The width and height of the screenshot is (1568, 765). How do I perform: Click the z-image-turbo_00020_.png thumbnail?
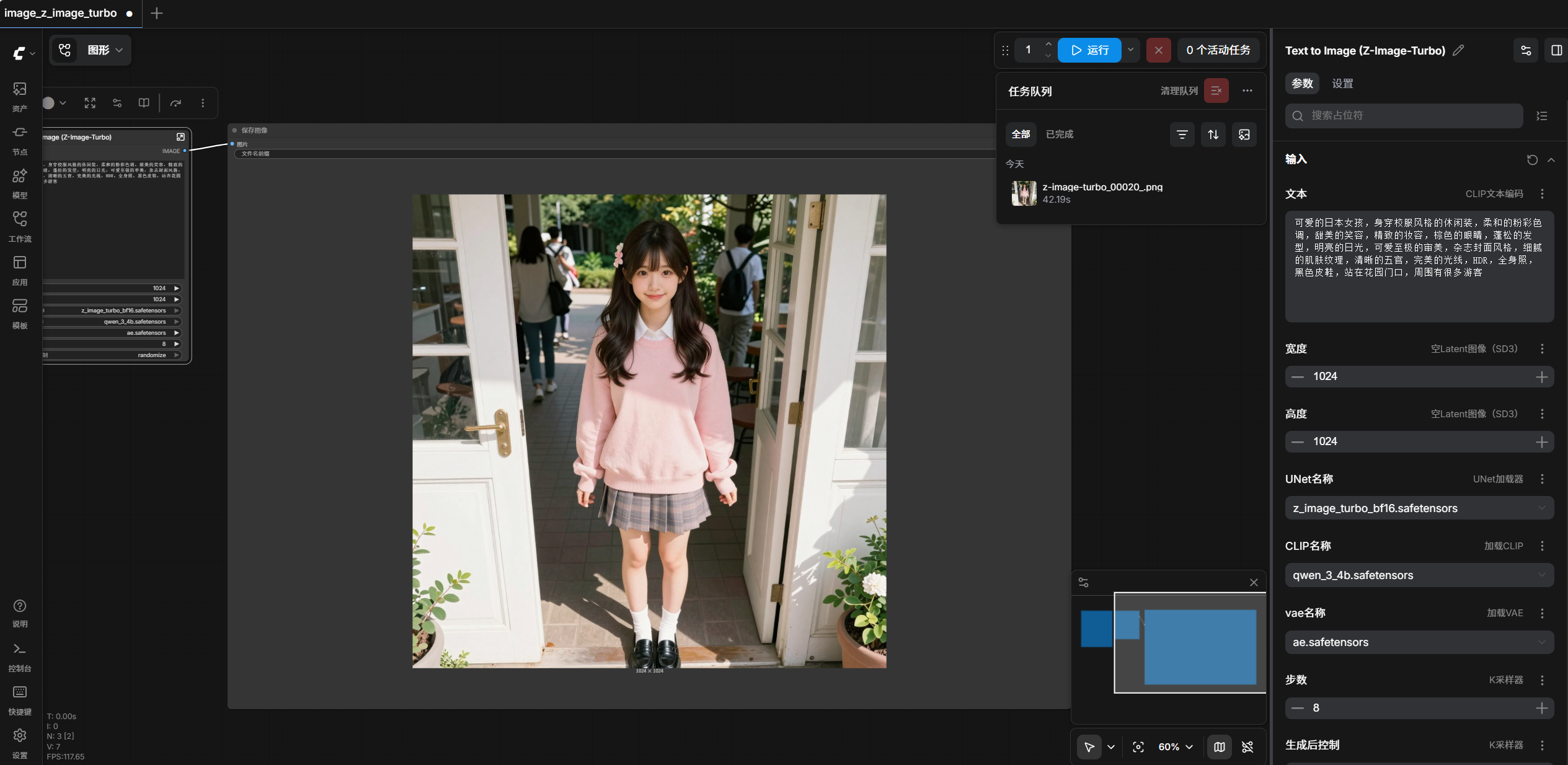[x=1024, y=193]
